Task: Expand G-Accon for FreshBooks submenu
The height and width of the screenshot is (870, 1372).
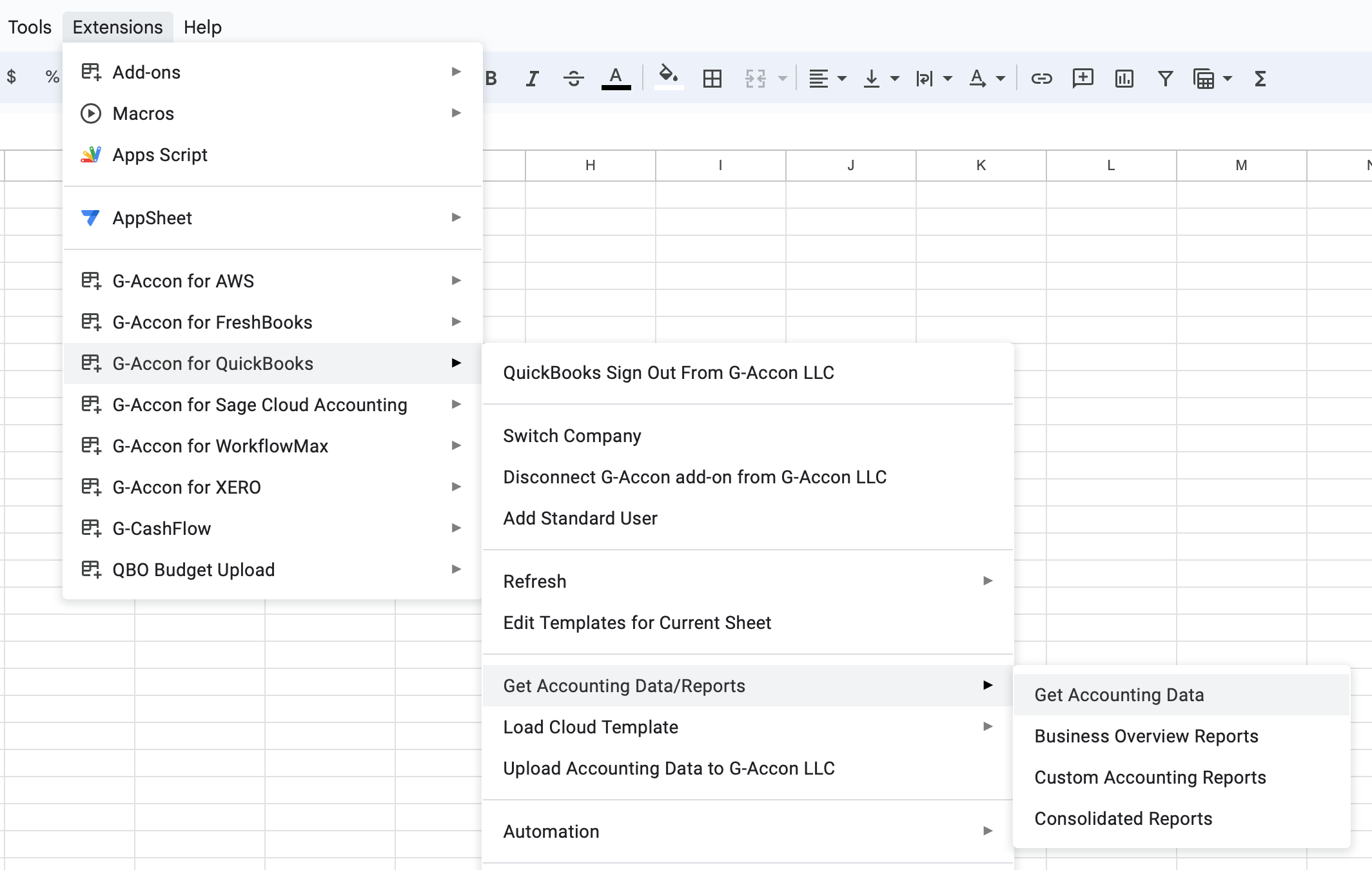Action: pos(273,322)
